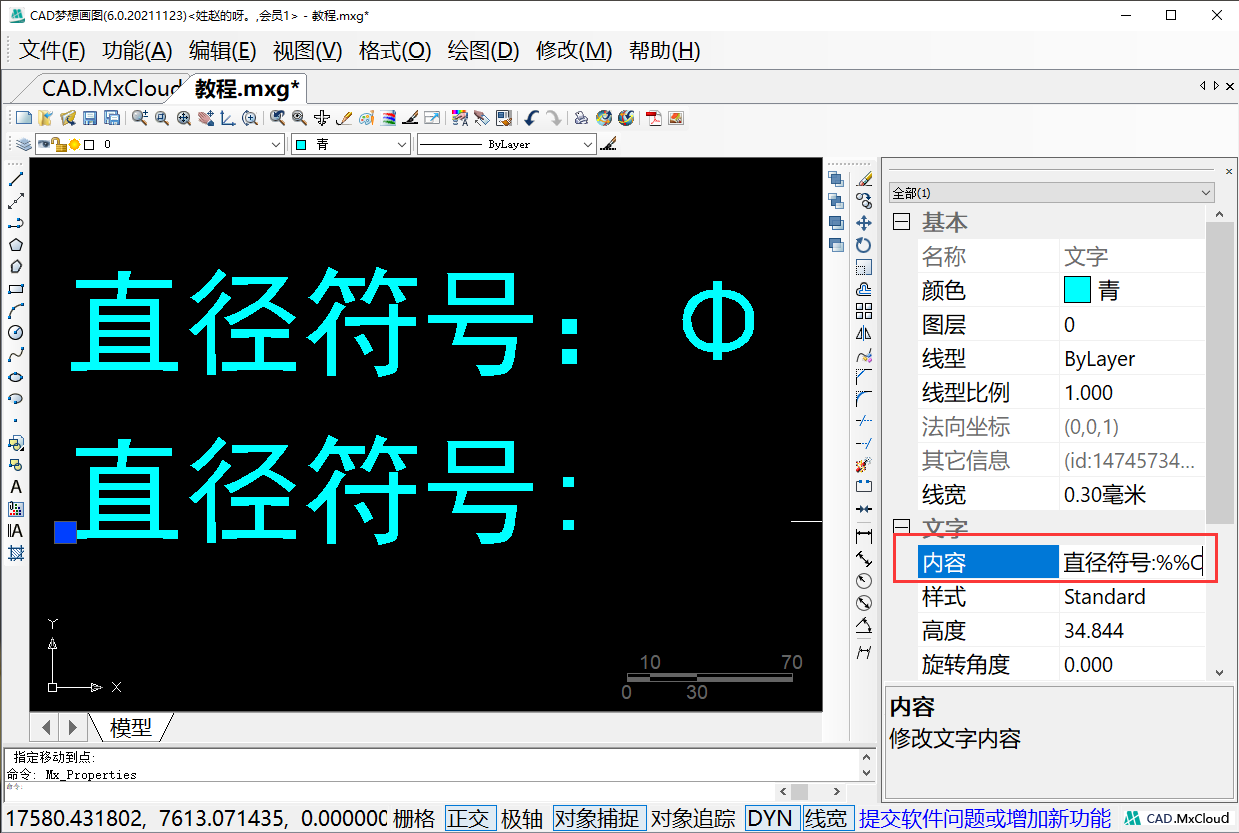Select the Polygon drawing tool
This screenshot has height=833, width=1239.
15,245
